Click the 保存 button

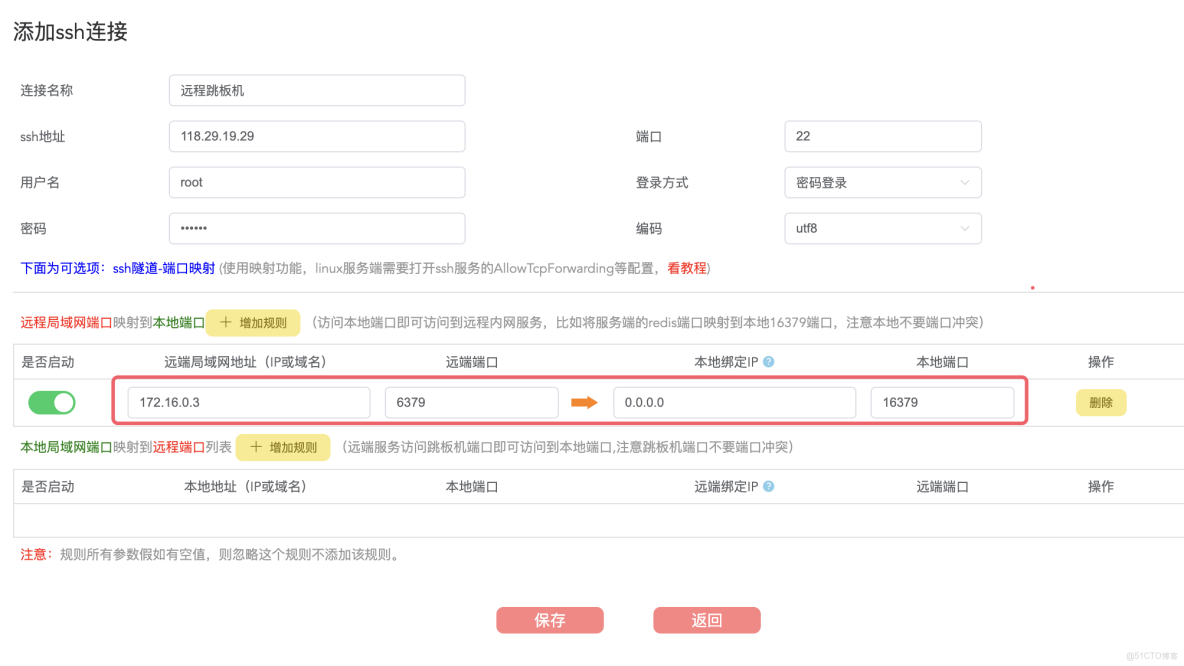point(550,620)
